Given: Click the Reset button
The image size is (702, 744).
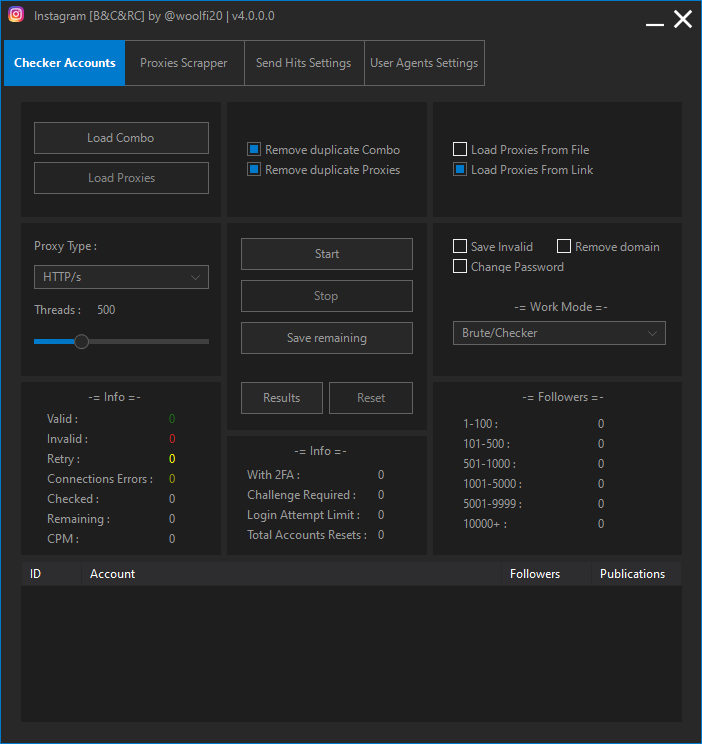Looking at the screenshot, I should [371, 398].
